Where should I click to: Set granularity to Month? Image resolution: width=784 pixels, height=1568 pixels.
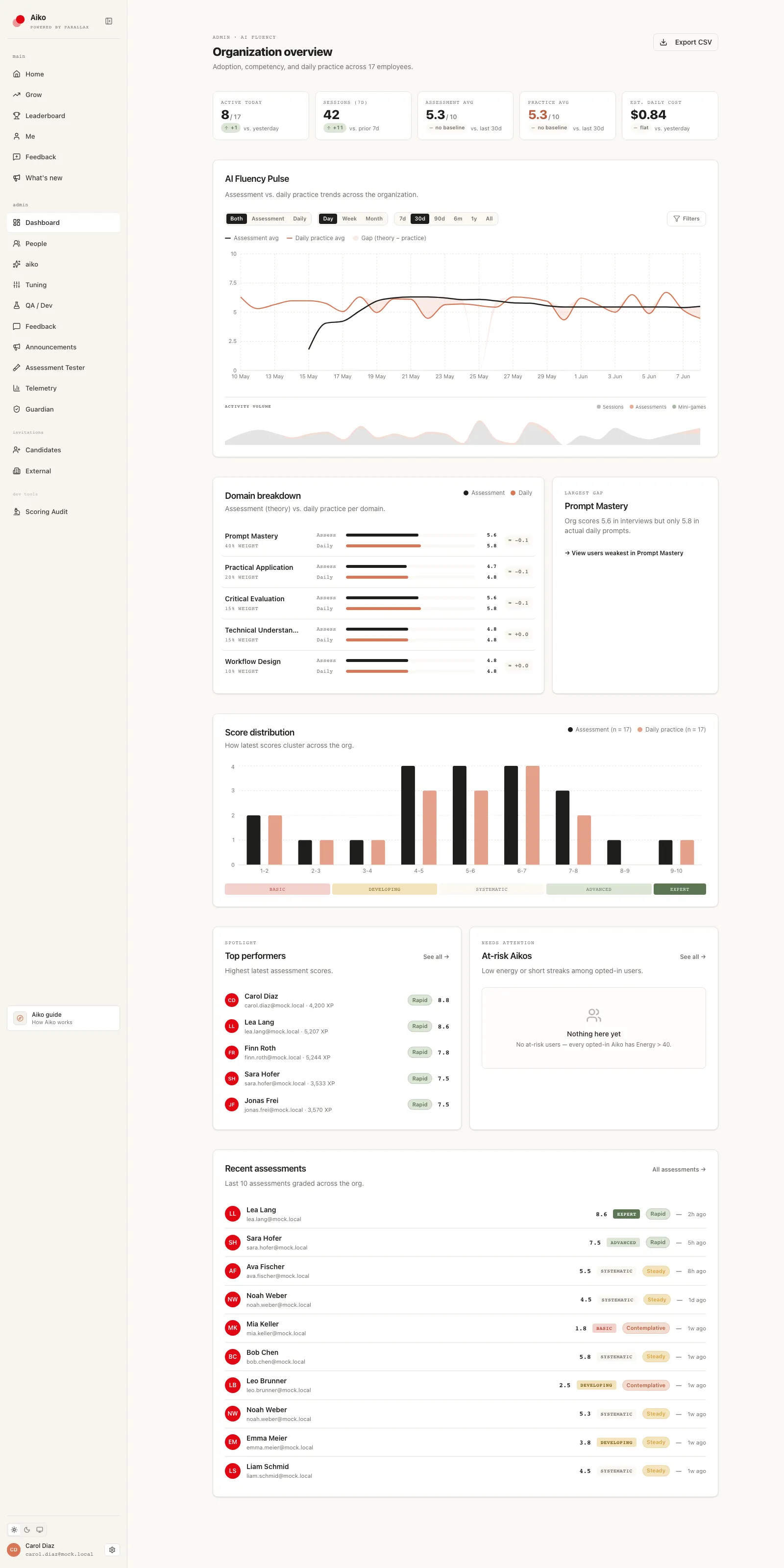[374, 219]
